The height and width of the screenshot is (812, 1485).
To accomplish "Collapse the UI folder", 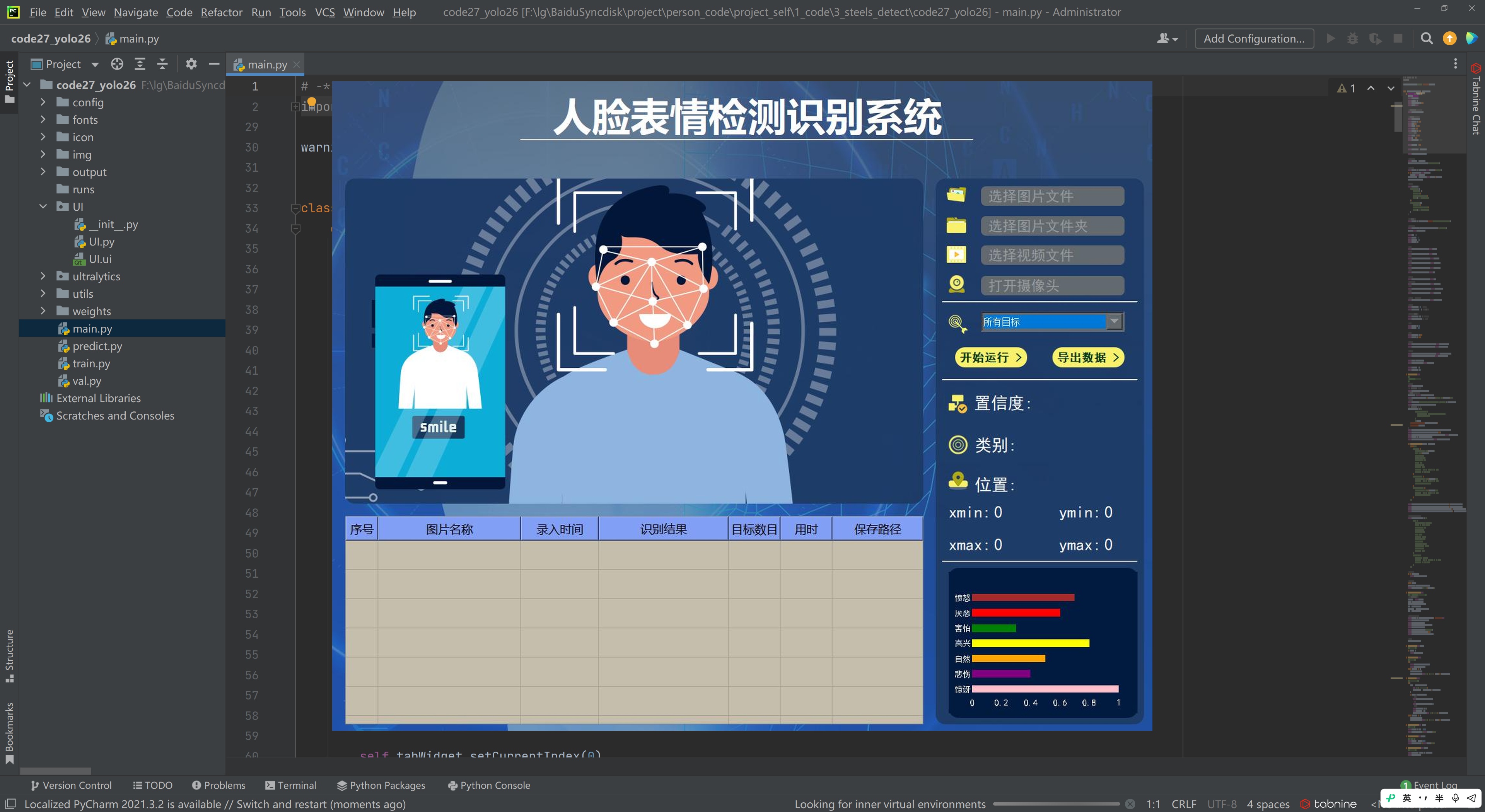I will pyautogui.click(x=43, y=206).
